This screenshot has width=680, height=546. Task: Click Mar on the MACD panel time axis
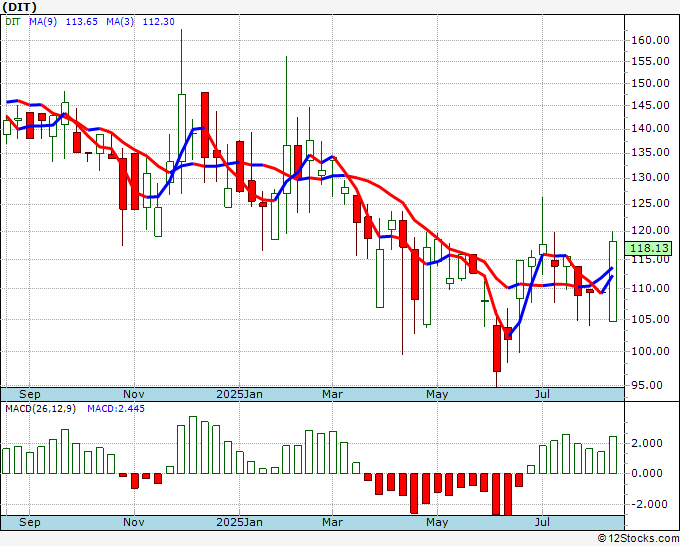[x=332, y=522]
